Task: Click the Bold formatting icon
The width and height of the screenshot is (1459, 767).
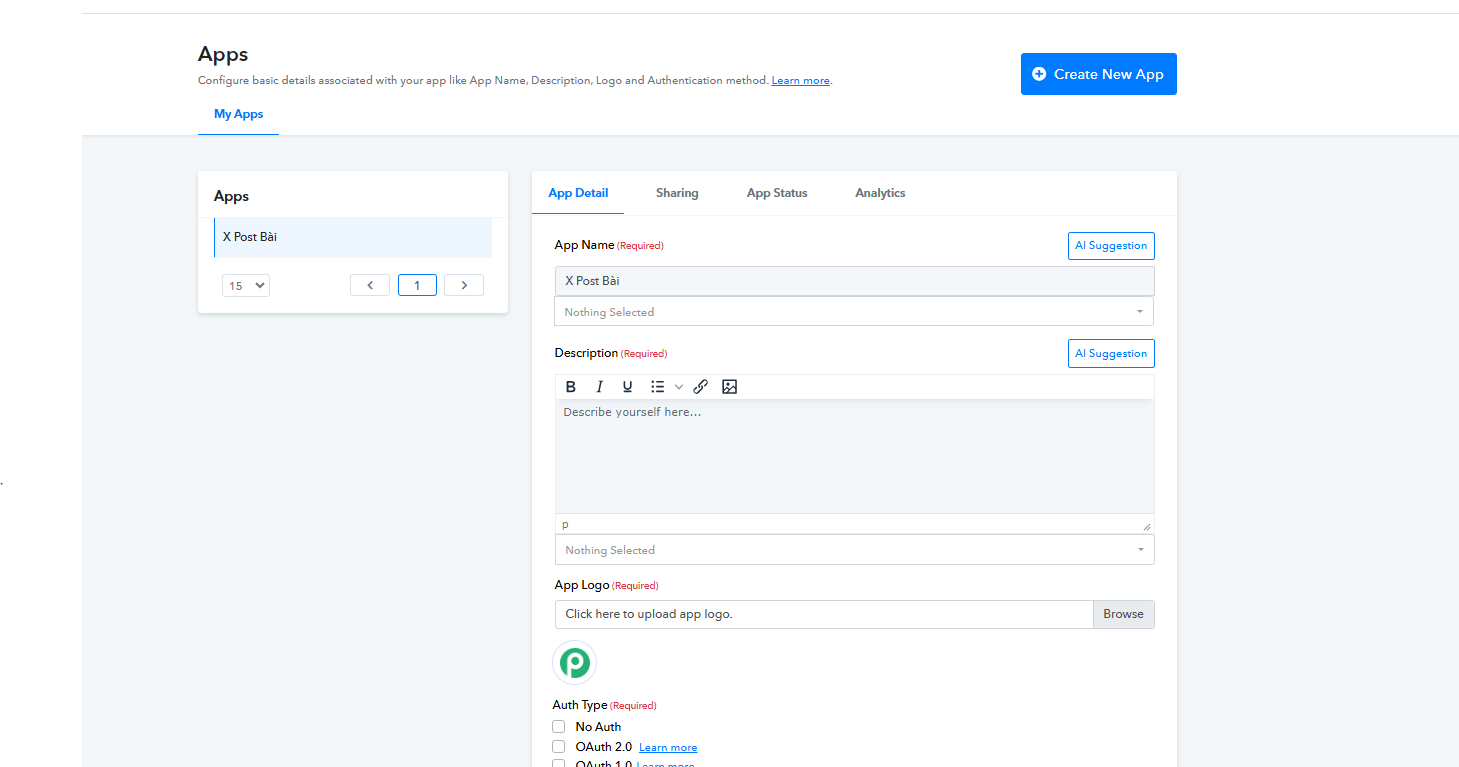Action: point(571,387)
